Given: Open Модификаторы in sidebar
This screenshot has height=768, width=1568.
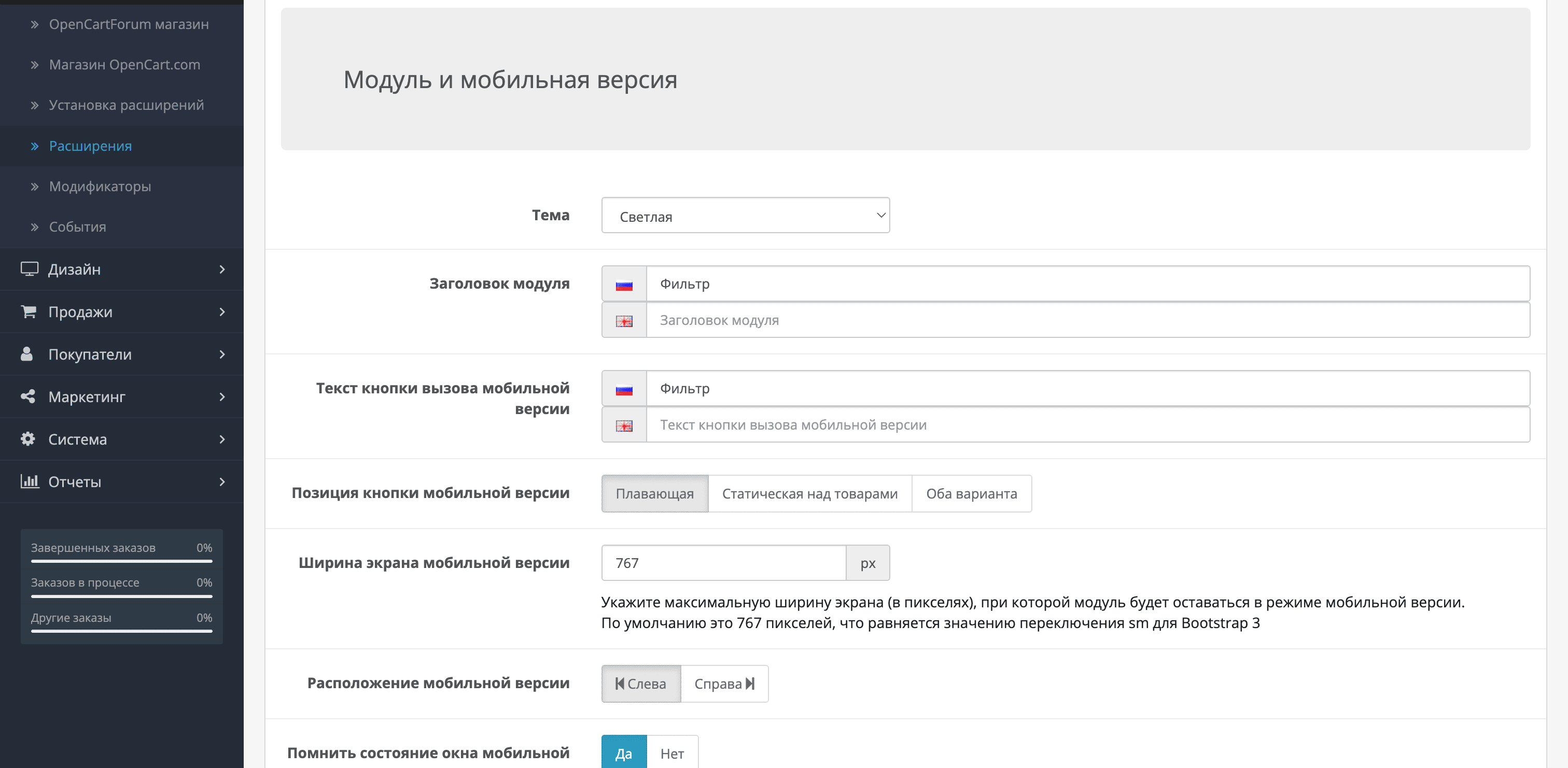Looking at the screenshot, I should pyautogui.click(x=100, y=186).
